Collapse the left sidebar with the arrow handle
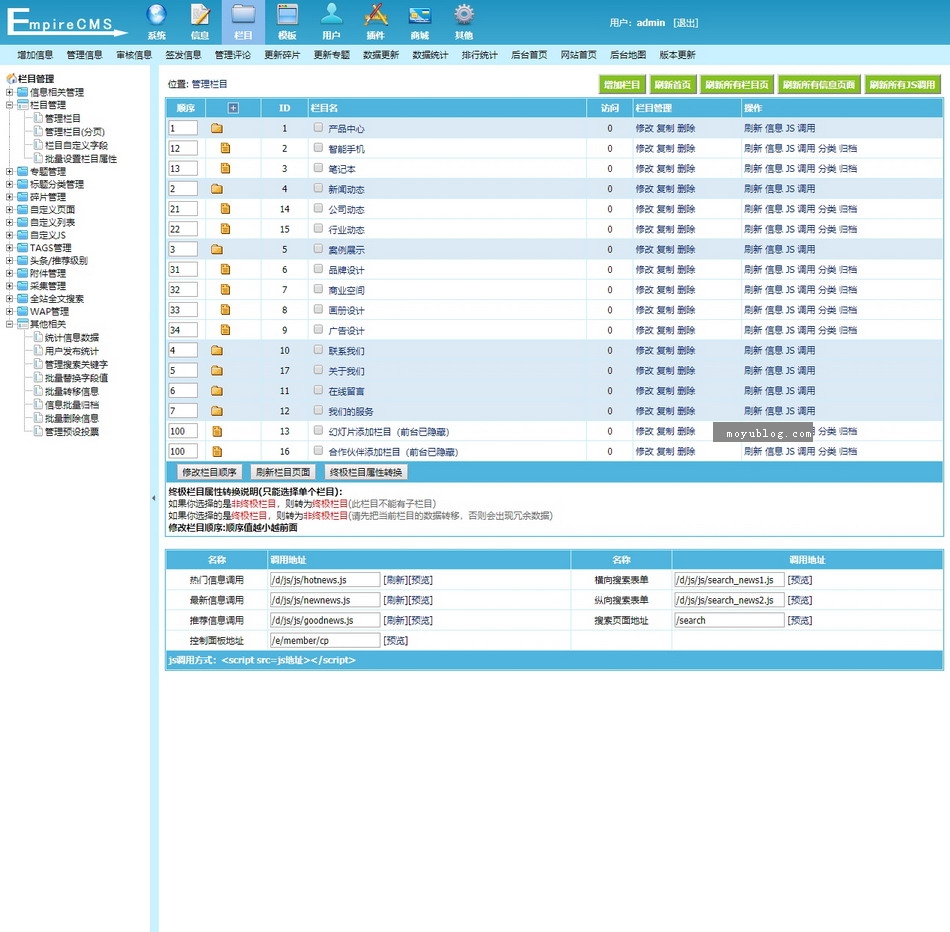The image size is (950, 932). point(153,498)
